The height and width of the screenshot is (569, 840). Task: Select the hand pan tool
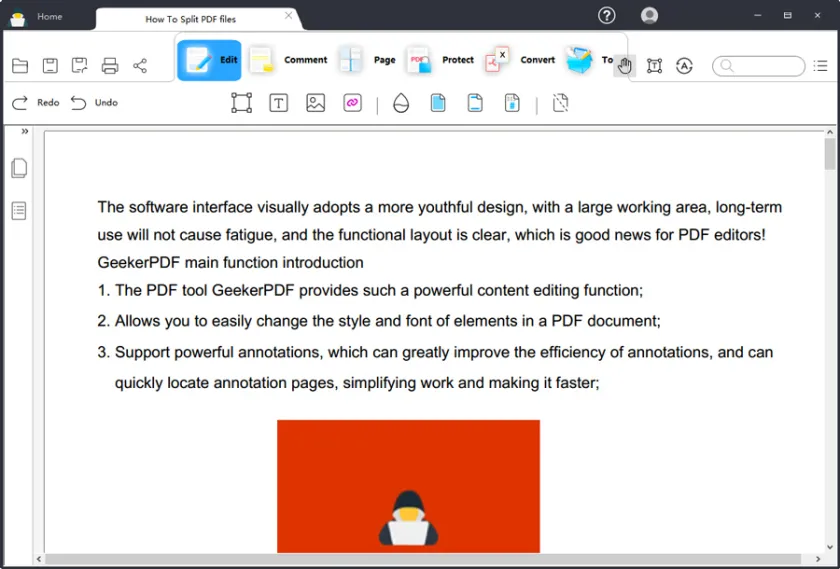[x=625, y=66]
